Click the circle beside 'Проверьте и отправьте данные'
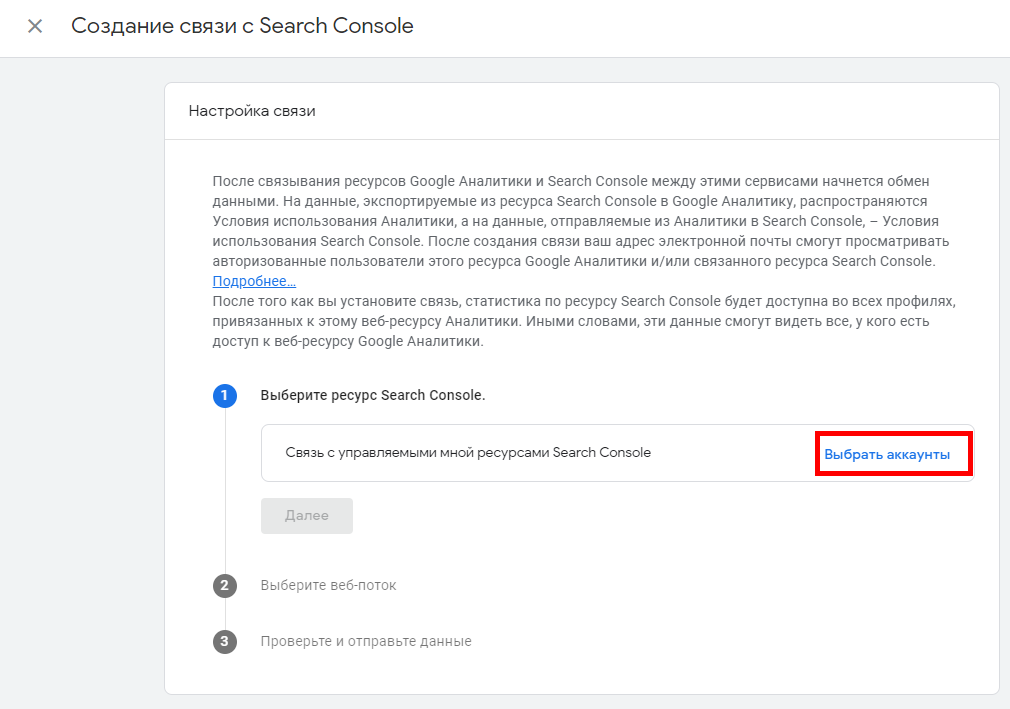The width and height of the screenshot is (1010, 709). click(225, 641)
